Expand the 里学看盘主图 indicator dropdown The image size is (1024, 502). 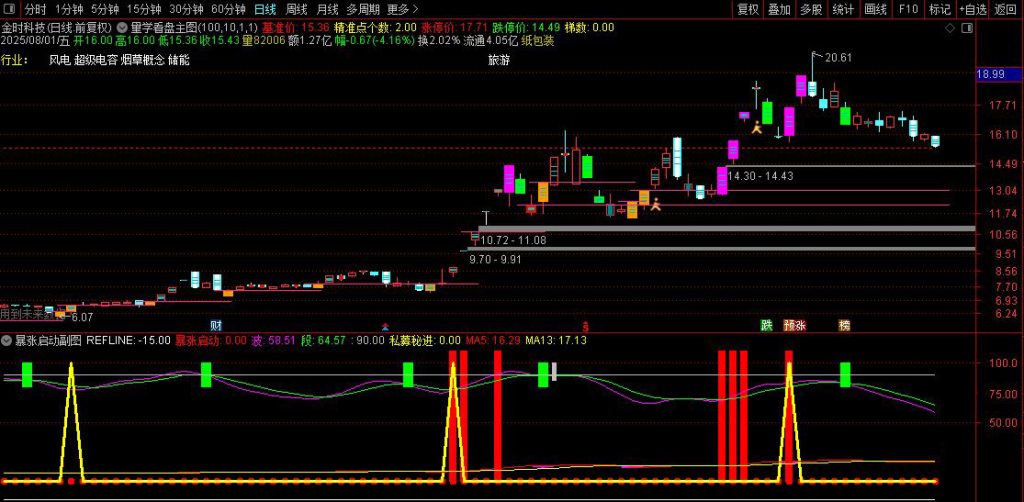122,28
